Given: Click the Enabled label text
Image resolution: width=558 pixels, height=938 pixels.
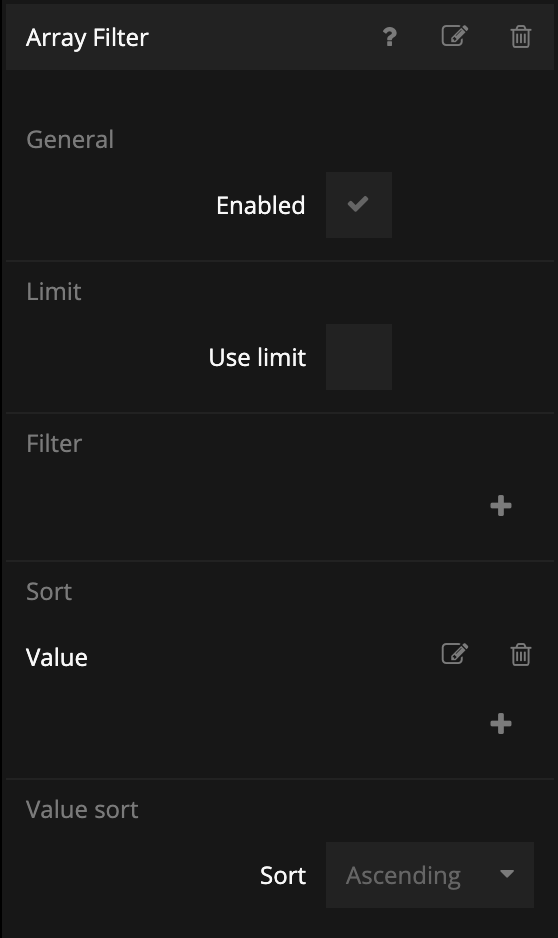Looking at the screenshot, I should click(x=261, y=205).
